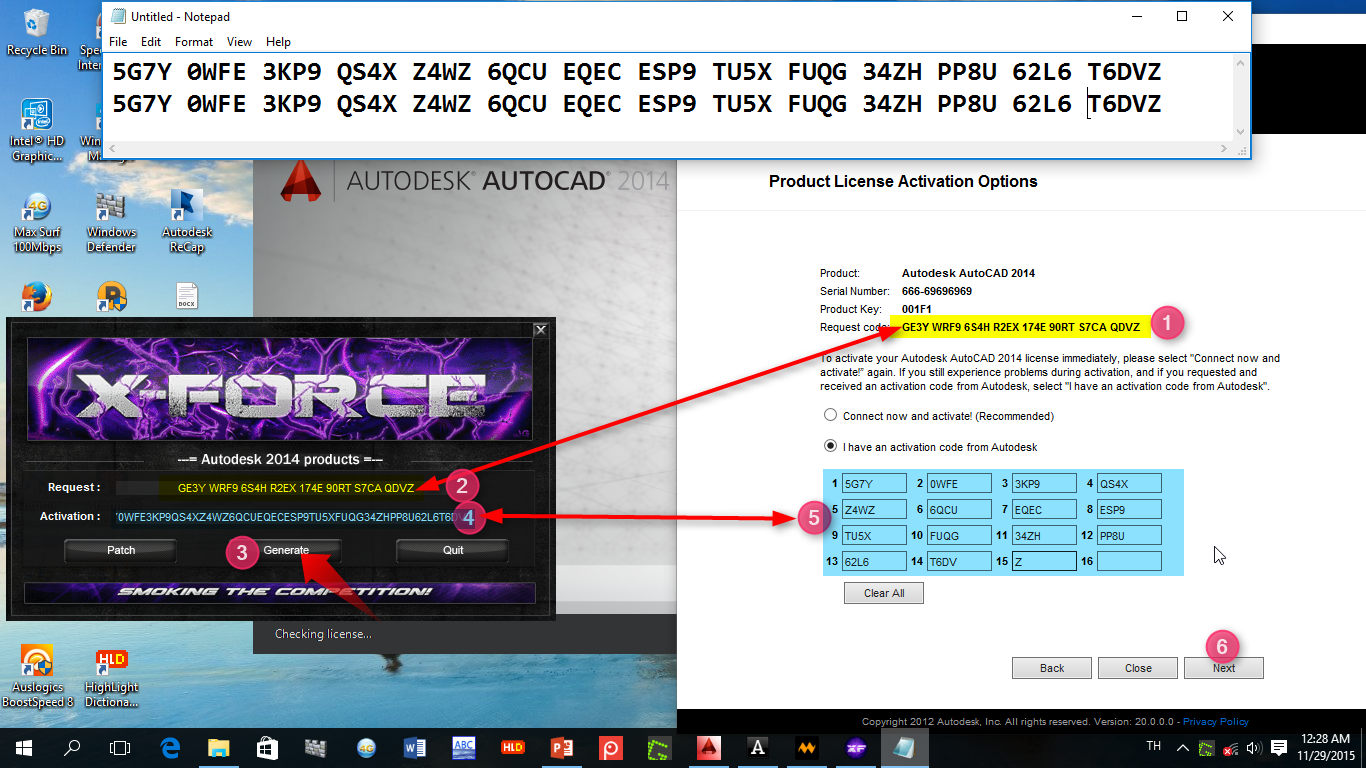
Task: Click the Generate button in X-Force
Action: point(286,550)
